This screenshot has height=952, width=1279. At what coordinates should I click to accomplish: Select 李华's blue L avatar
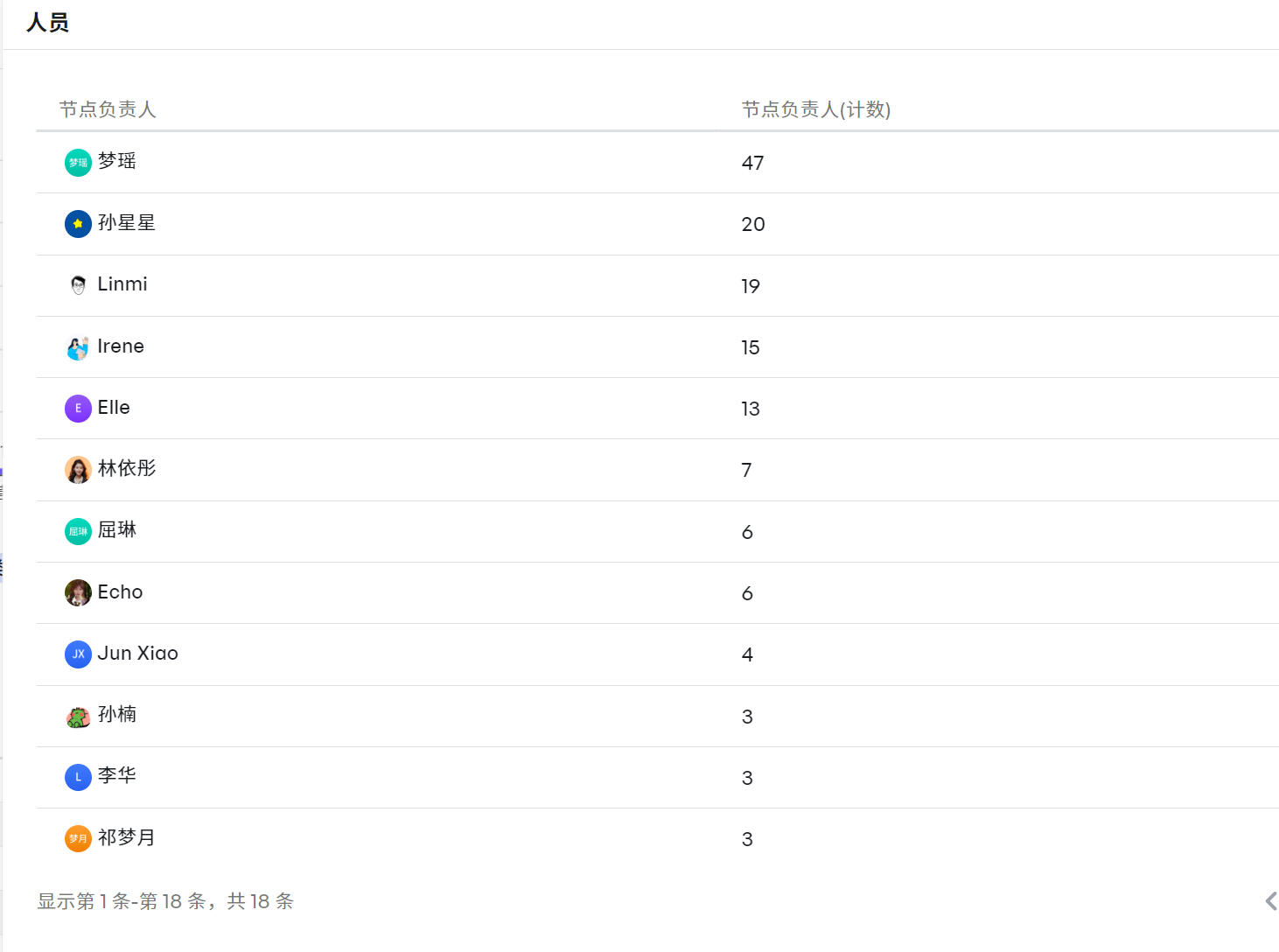pos(78,777)
